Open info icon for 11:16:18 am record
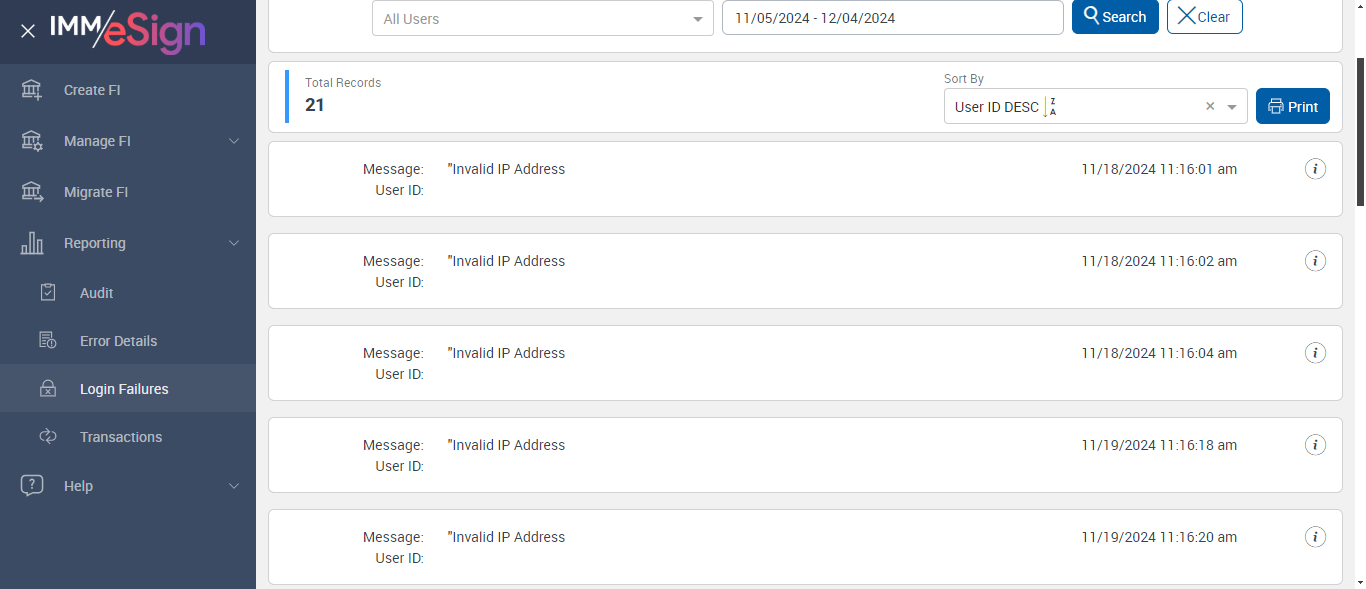The height and width of the screenshot is (589, 1366). point(1316,445)
